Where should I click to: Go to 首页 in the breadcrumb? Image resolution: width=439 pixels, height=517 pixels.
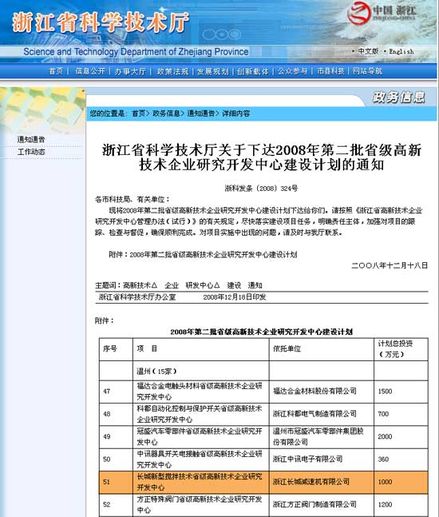[139, 113]
